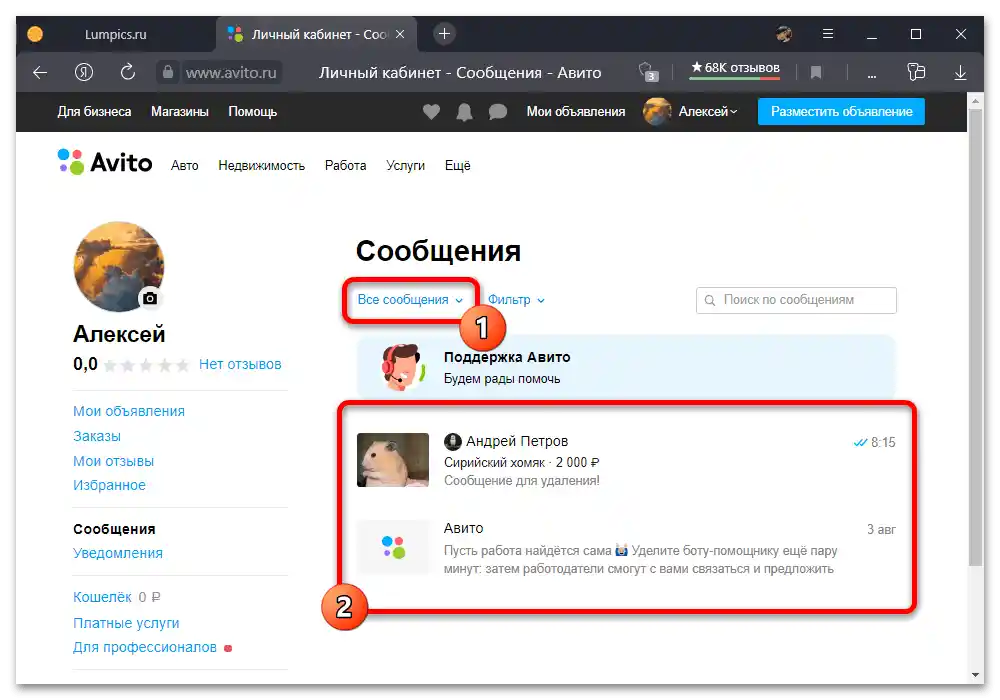Expand the Алексей account dropdown
Viewport: 1000px width, 700px height.
tap(708, 112)
